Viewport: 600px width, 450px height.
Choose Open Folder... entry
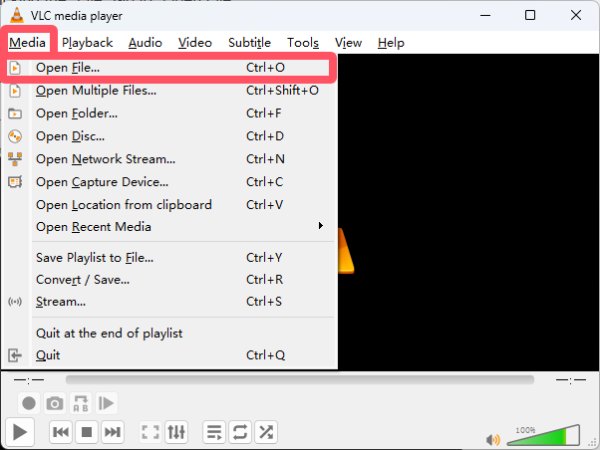[169, 114]
